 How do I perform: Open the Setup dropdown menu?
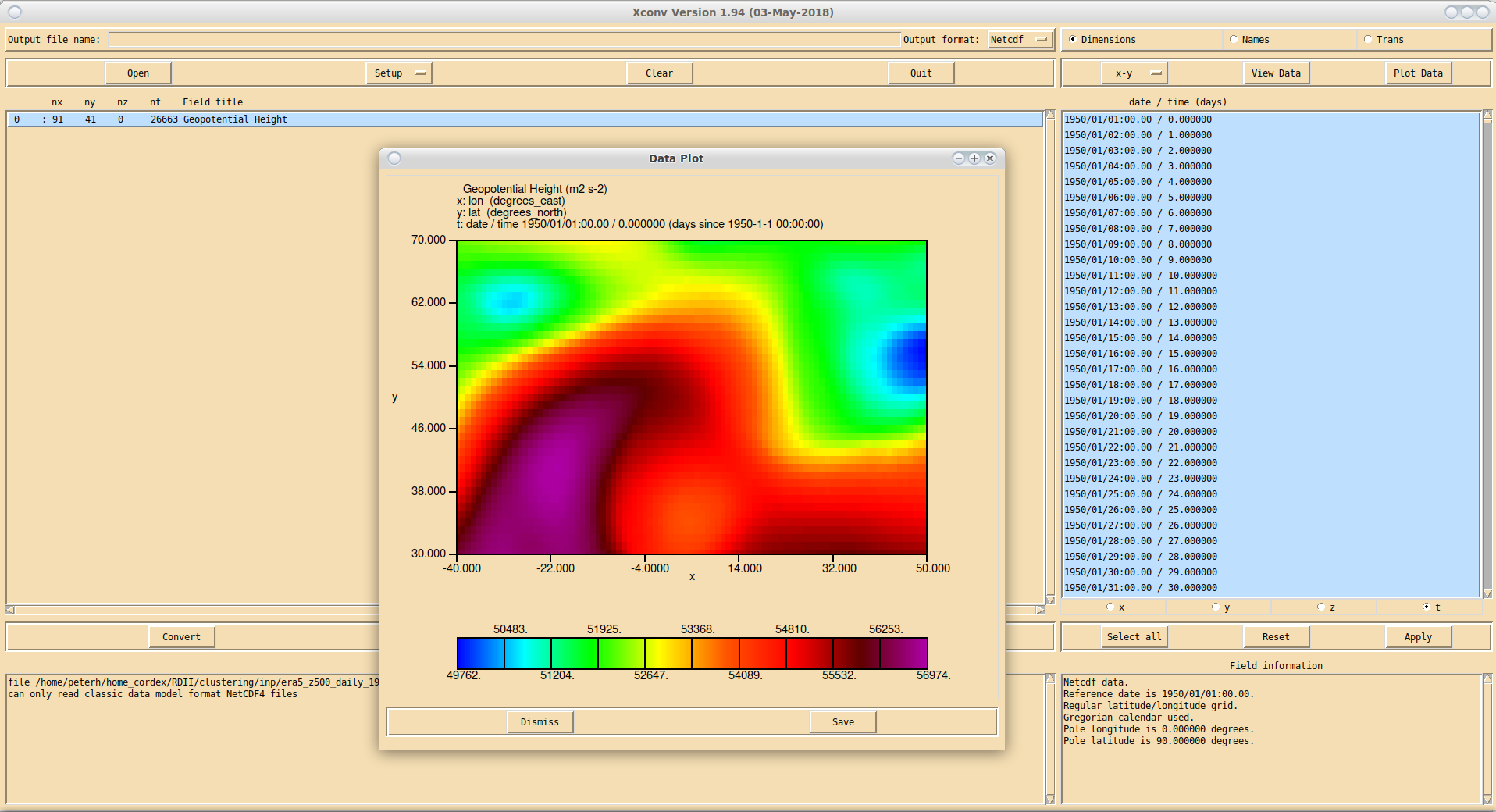point(398,73)
